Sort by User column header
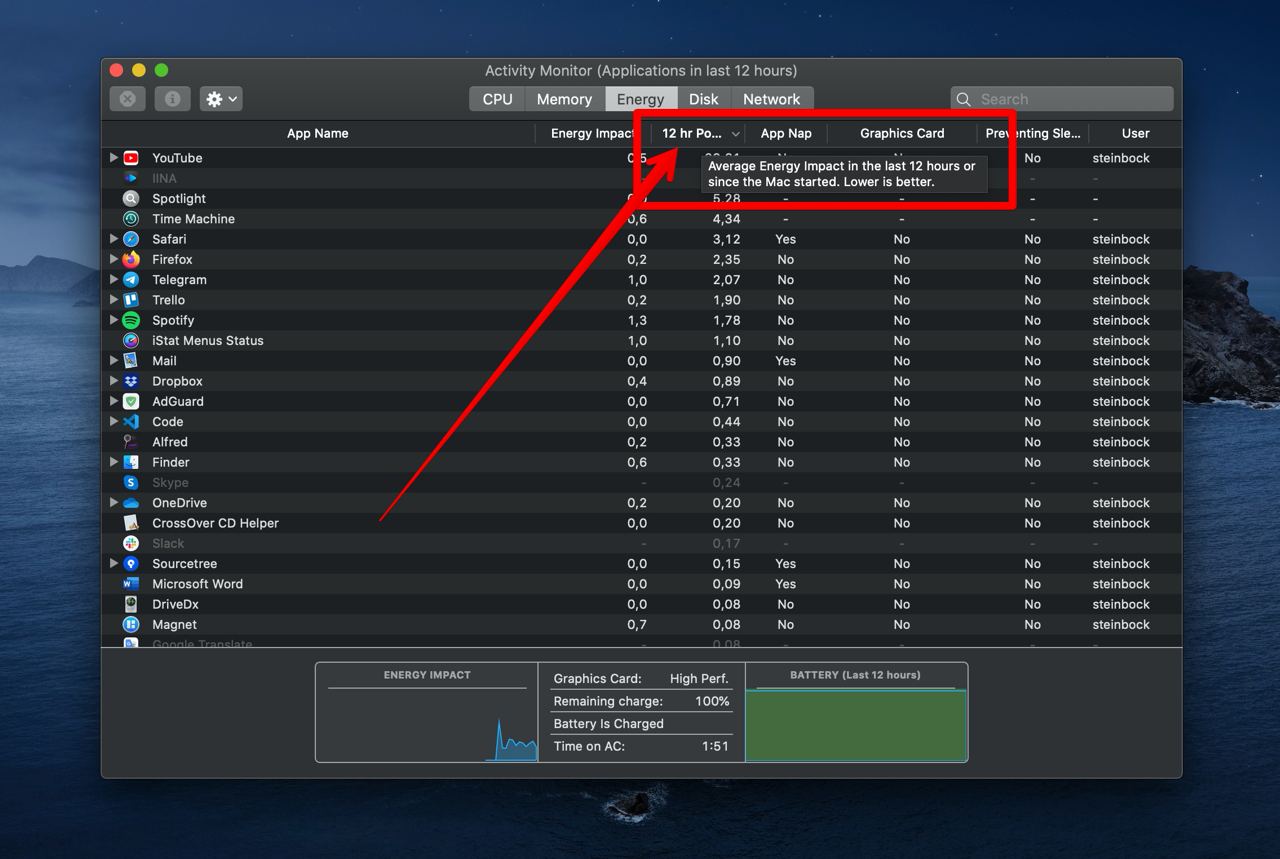 1135,133
